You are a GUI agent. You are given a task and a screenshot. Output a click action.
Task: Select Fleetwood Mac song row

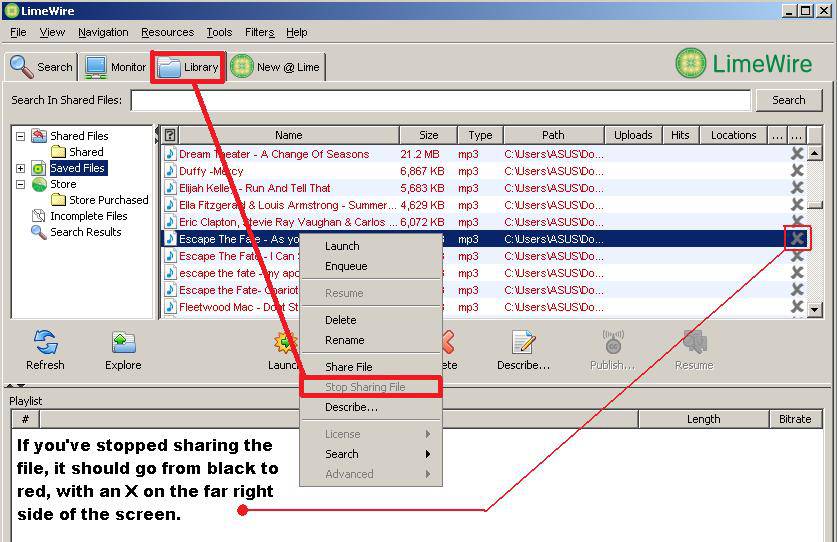tap(484, 307)
